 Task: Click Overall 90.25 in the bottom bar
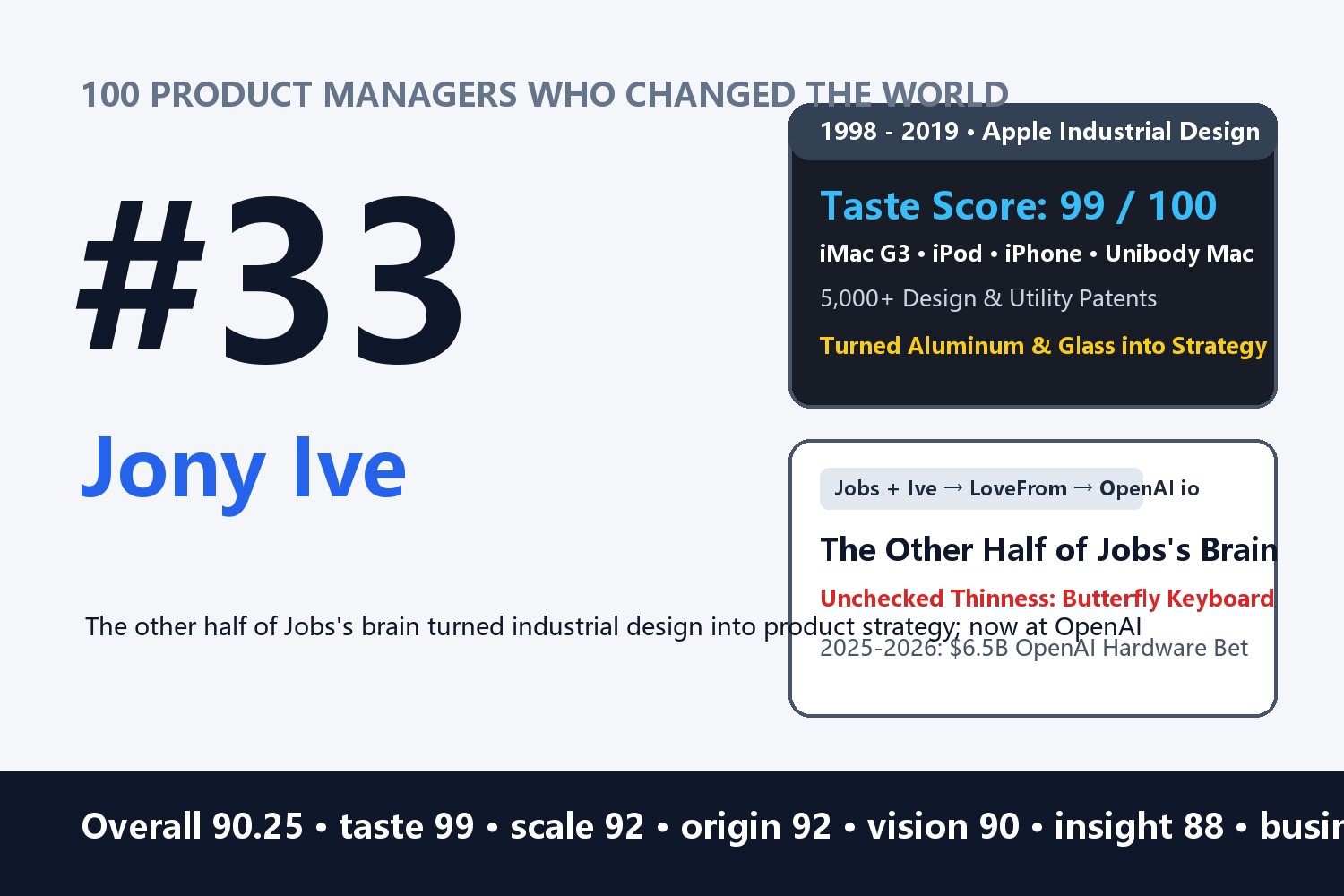point(193,826)
